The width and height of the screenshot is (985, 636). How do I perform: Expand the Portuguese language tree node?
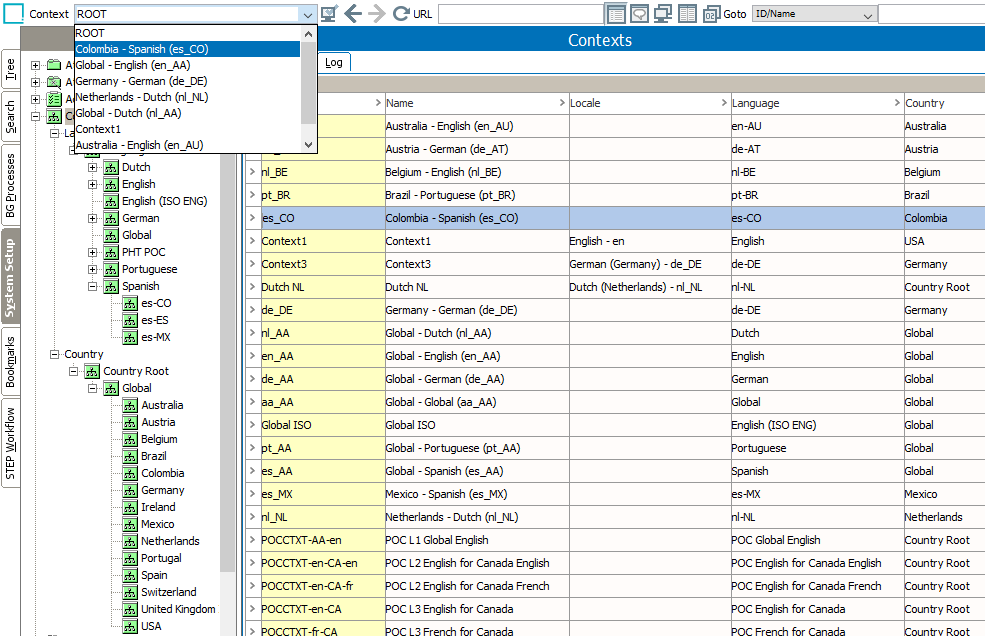coord(93,269)
